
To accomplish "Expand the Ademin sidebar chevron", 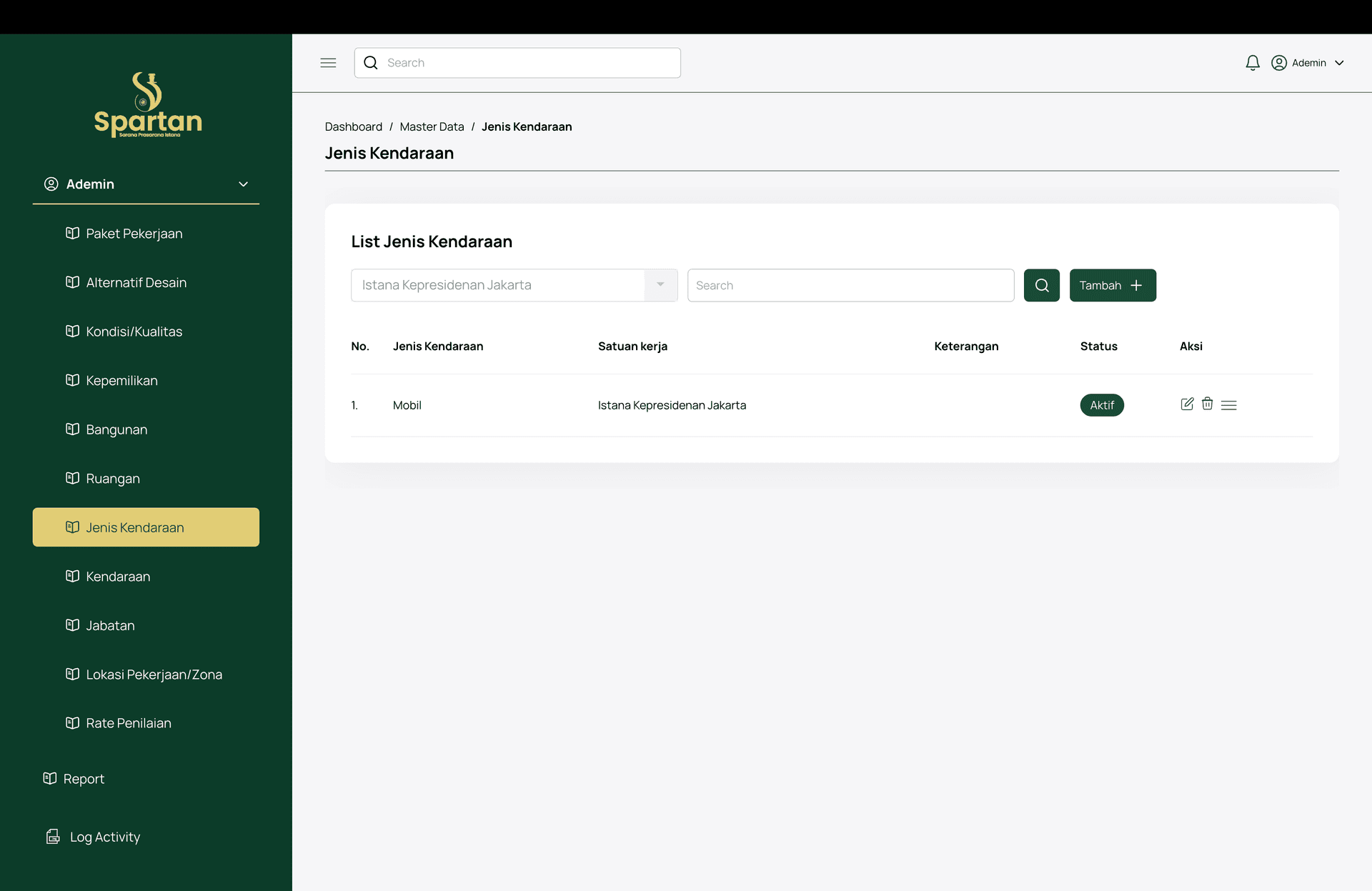I will [243, 184].
